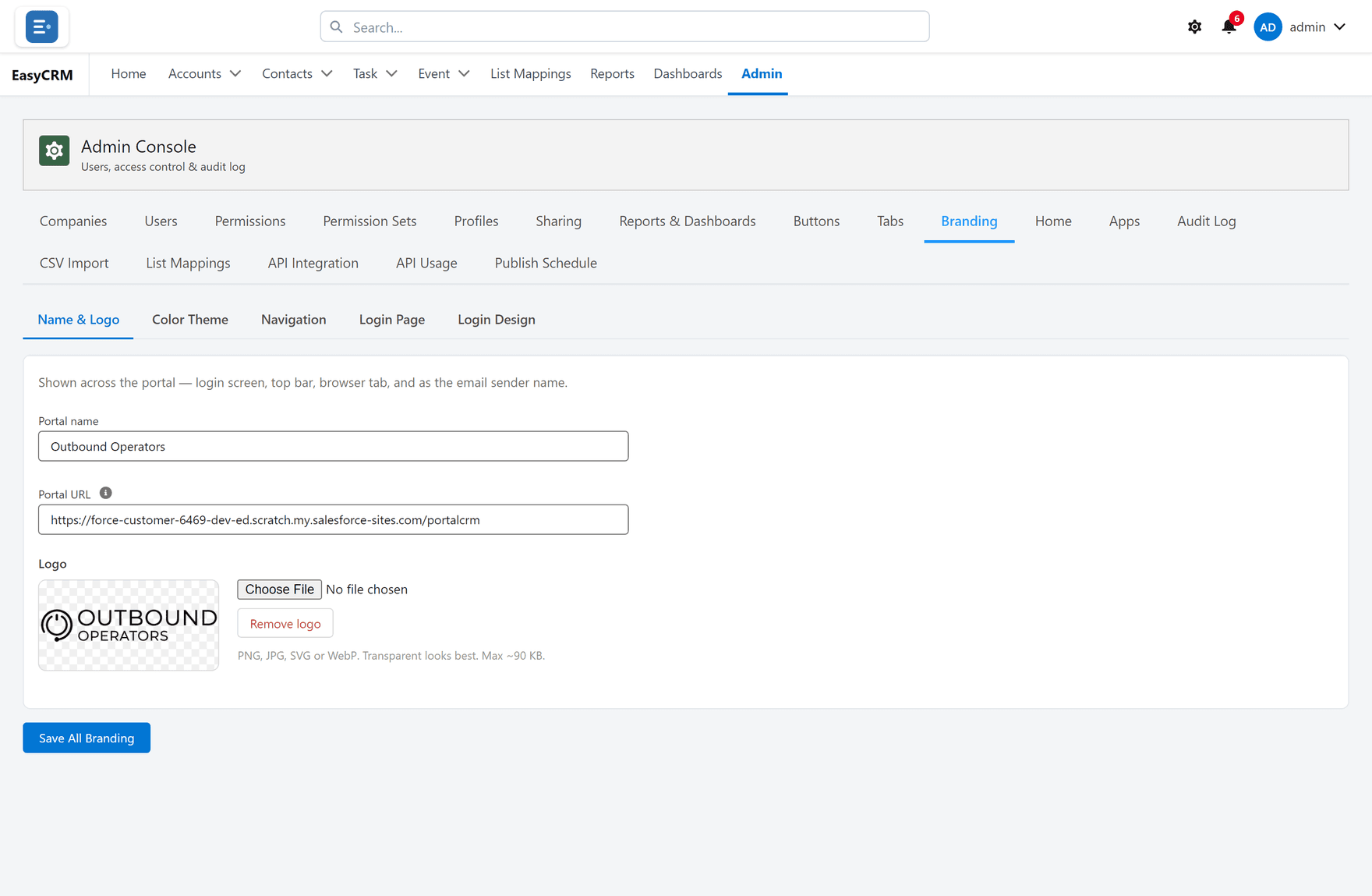The image size is (1372, 896).
Task: Open Reports in top navigation
Action: pyautogui.click(x=612, y=73)
